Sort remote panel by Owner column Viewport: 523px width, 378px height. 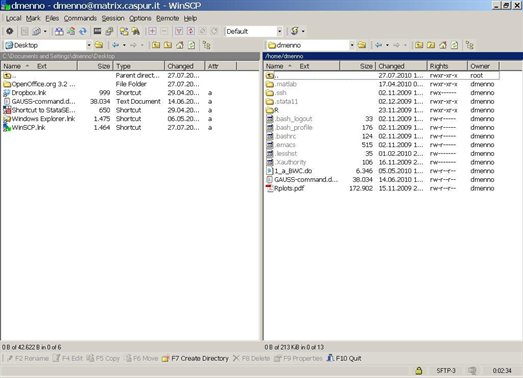[x=483, y=66]
